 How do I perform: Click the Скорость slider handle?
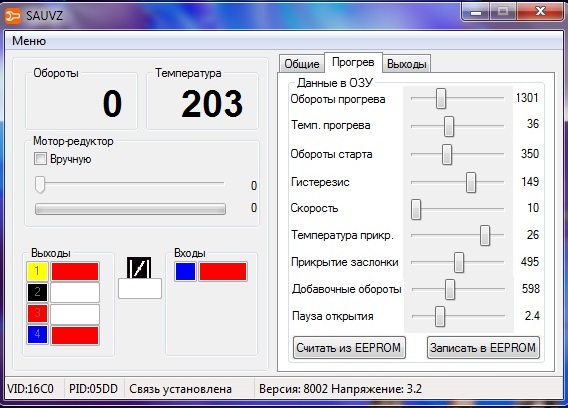pos(416,209)
